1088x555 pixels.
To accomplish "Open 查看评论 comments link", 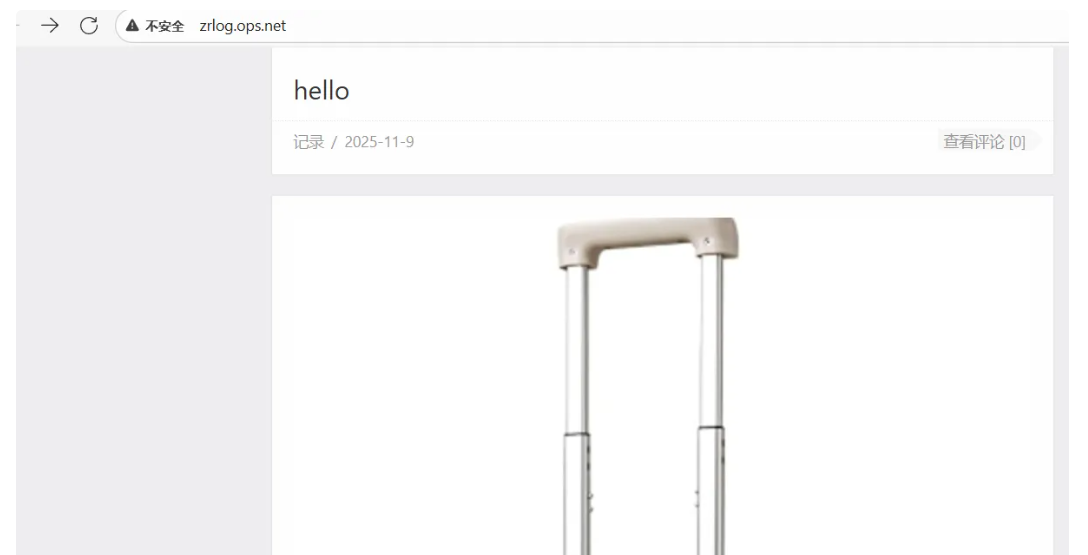I will [x=974, y=142].
